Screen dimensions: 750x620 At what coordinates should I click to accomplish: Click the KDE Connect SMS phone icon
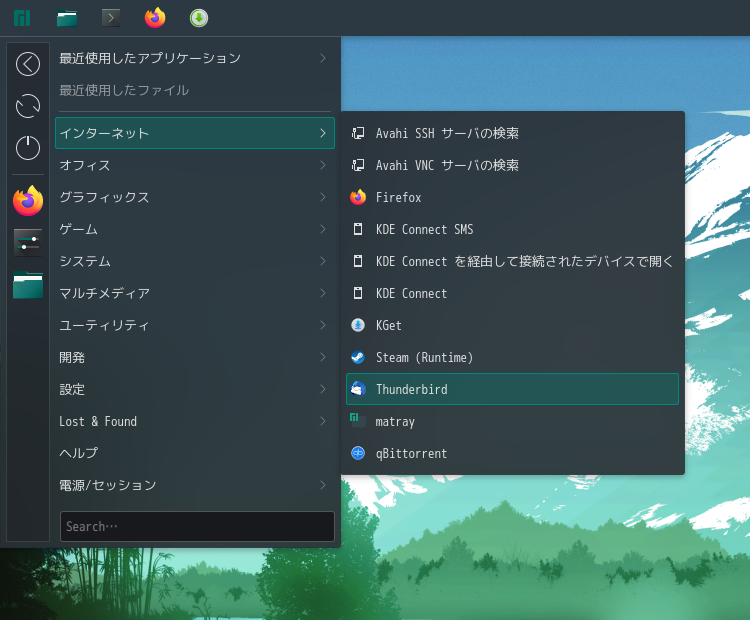click(358, 229)
